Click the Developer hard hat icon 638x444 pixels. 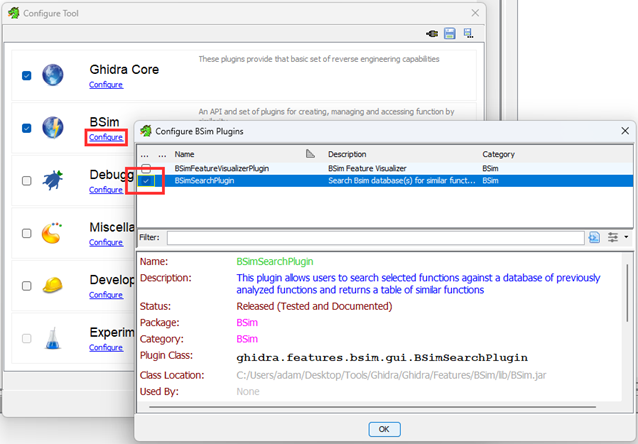[x=53, y=286]
